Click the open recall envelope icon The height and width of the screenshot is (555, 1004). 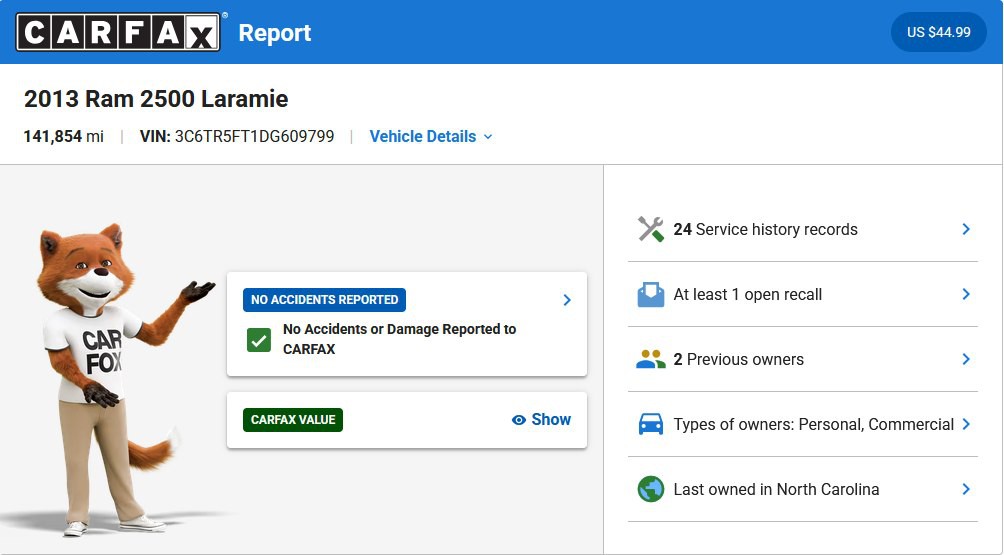(x=651, y=294)
